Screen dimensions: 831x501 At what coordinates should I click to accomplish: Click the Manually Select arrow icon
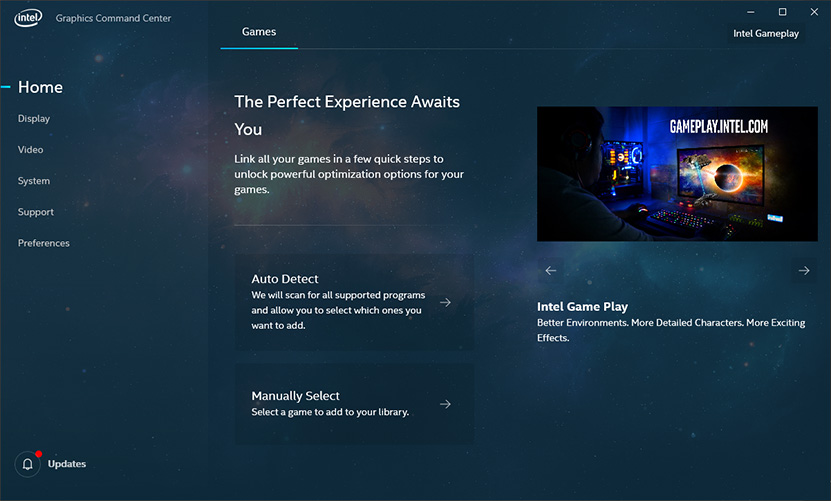445,404
